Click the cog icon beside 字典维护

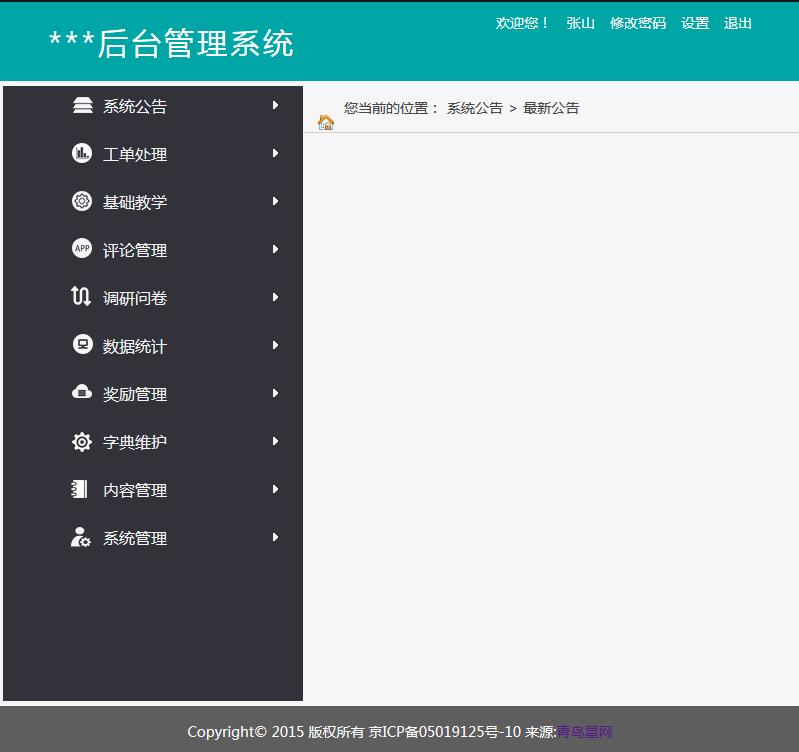82,441
